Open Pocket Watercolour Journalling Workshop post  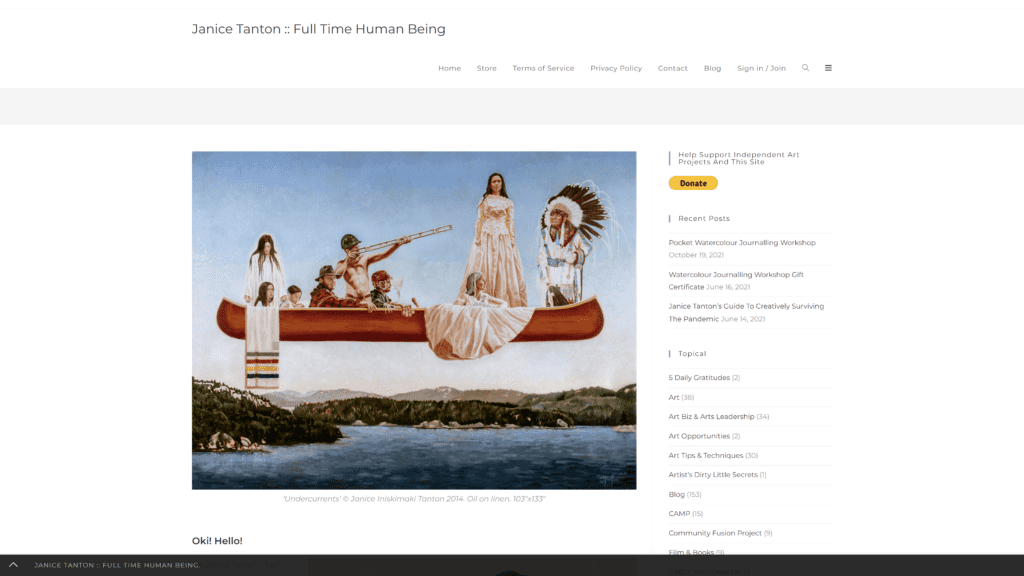pyautogui.click(x=742, y=243)
